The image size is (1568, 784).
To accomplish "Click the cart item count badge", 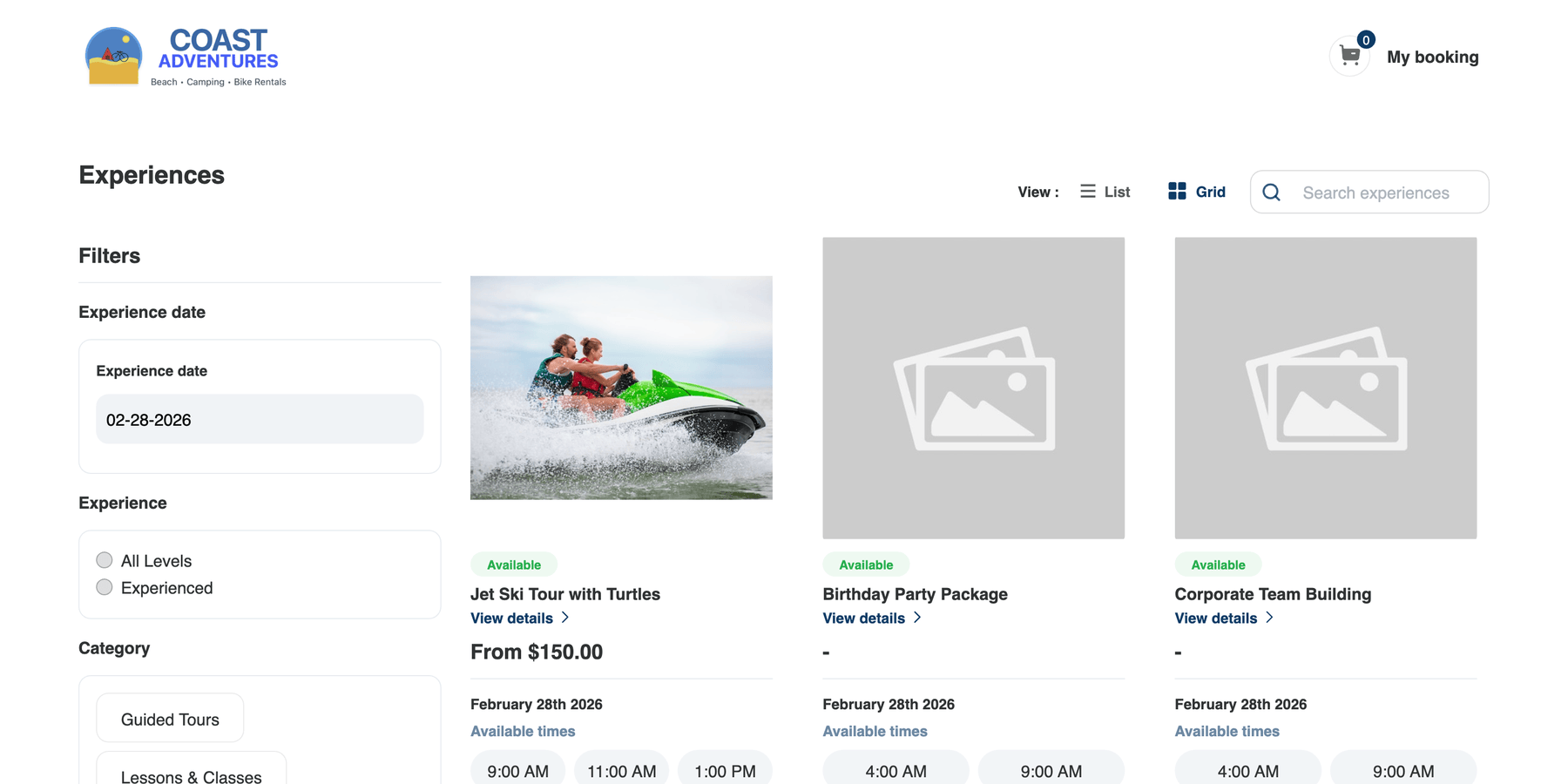I will pos(1366,39).
